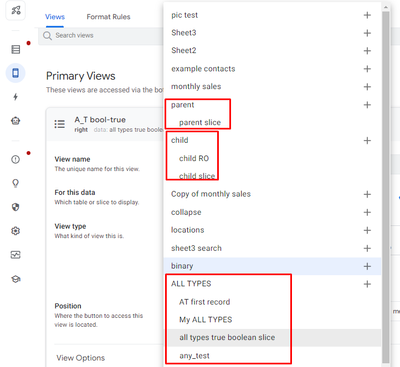Add slice for locations table
This screenshot has width=400, height=367.
click(367, 230)
